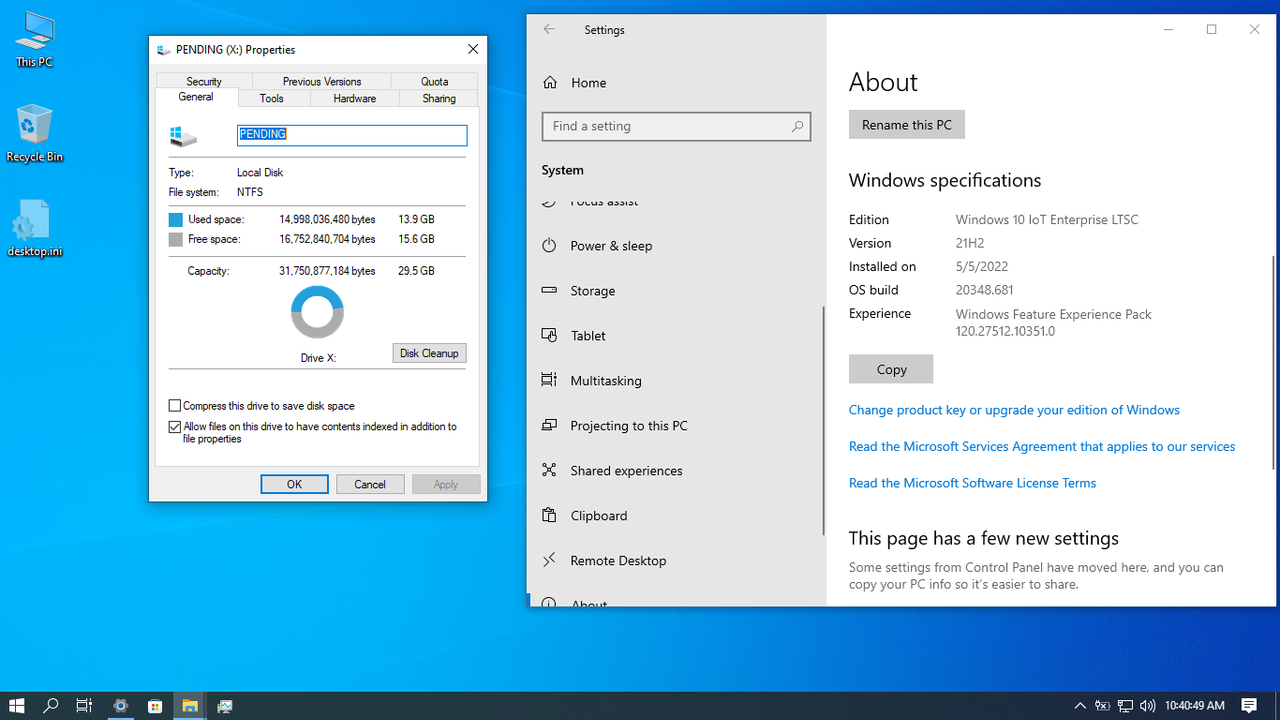
Task: Maximize the Settings window
Action: coord(1211,30)
